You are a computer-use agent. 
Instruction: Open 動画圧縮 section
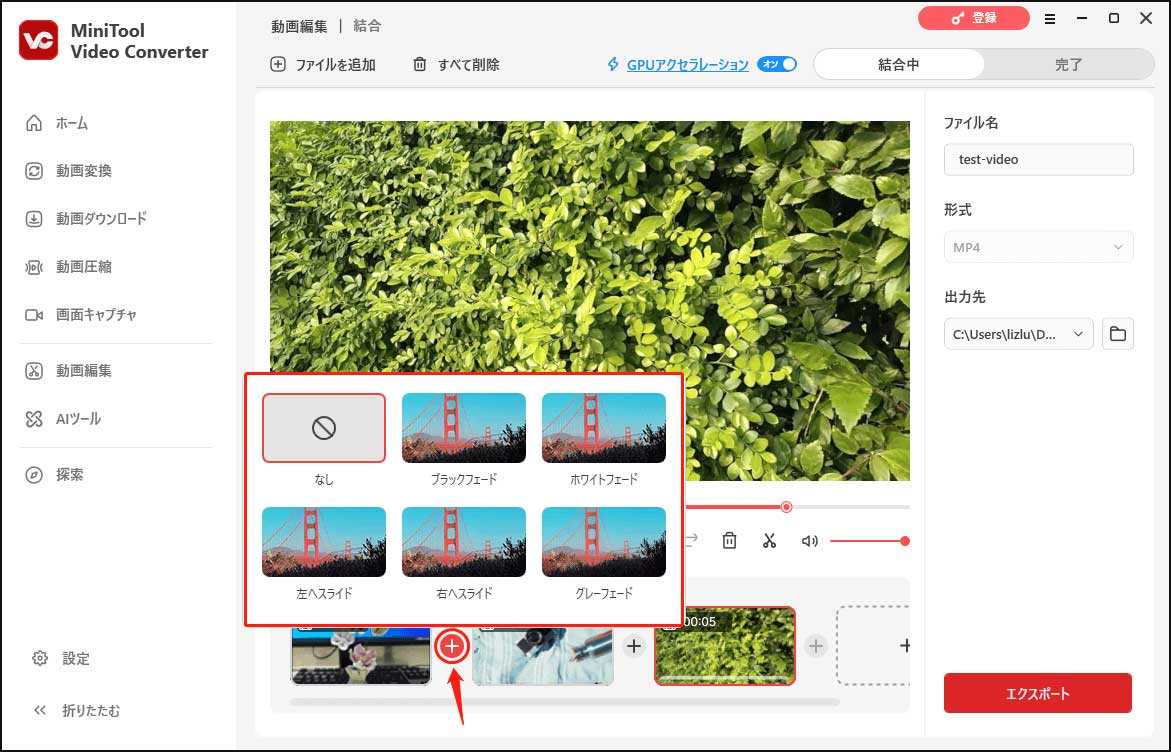pos(69,267)
